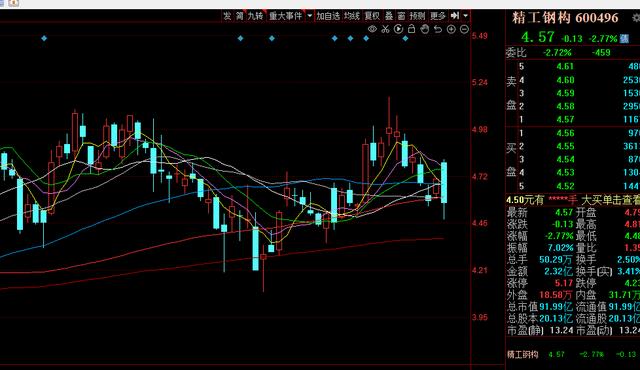Click the 简 toolbar button
640x370 pixels.
point(240,16)
